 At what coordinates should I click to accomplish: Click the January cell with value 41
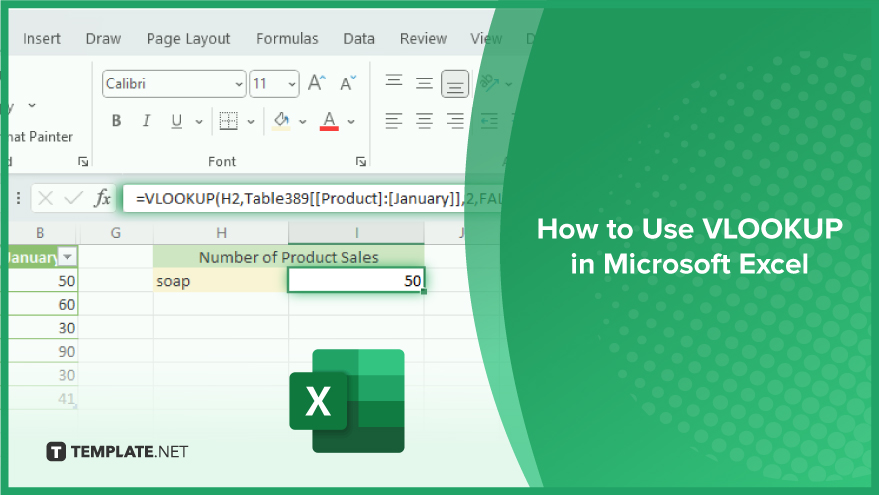coord(43,399)
